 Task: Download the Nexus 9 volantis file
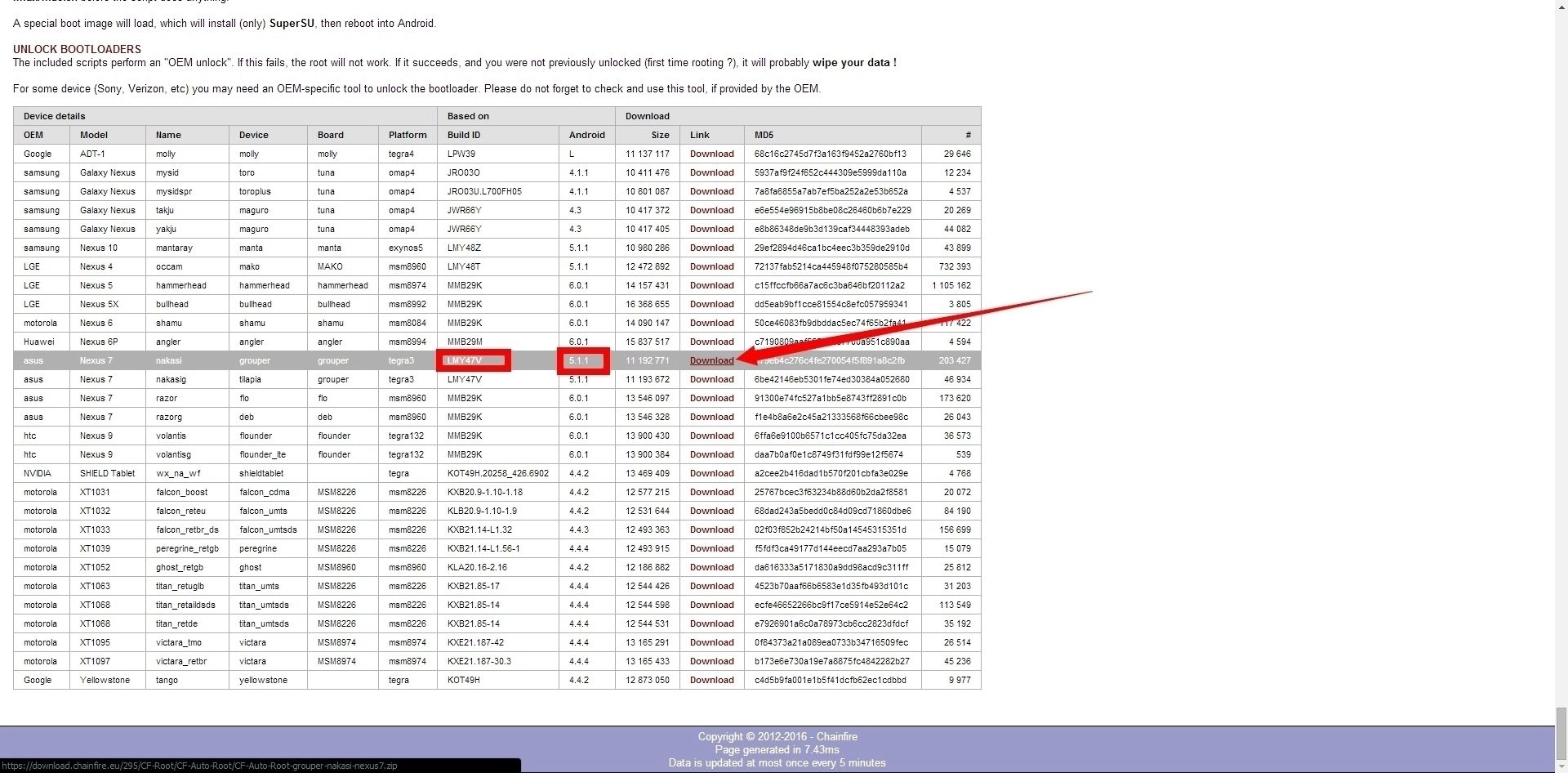[x=711, y=436]
